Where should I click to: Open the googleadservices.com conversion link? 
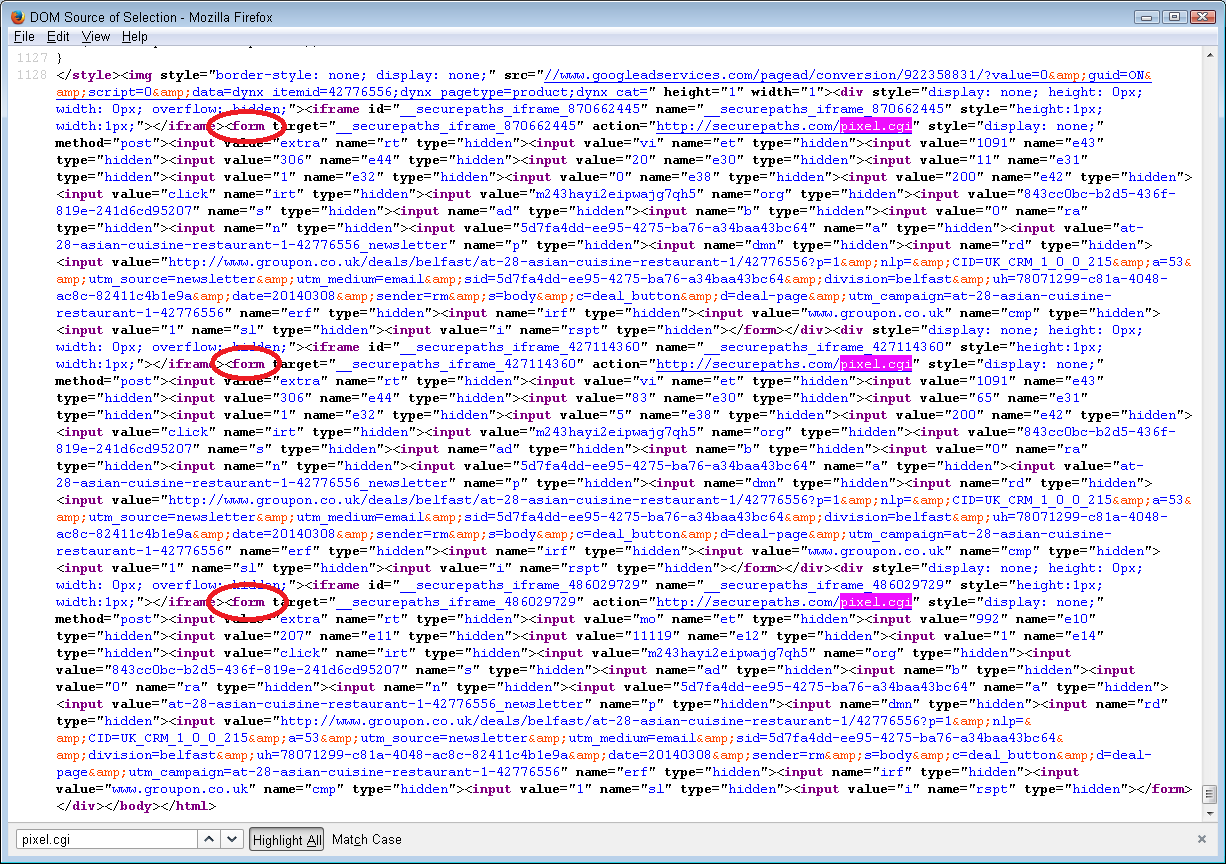[849, 75]
